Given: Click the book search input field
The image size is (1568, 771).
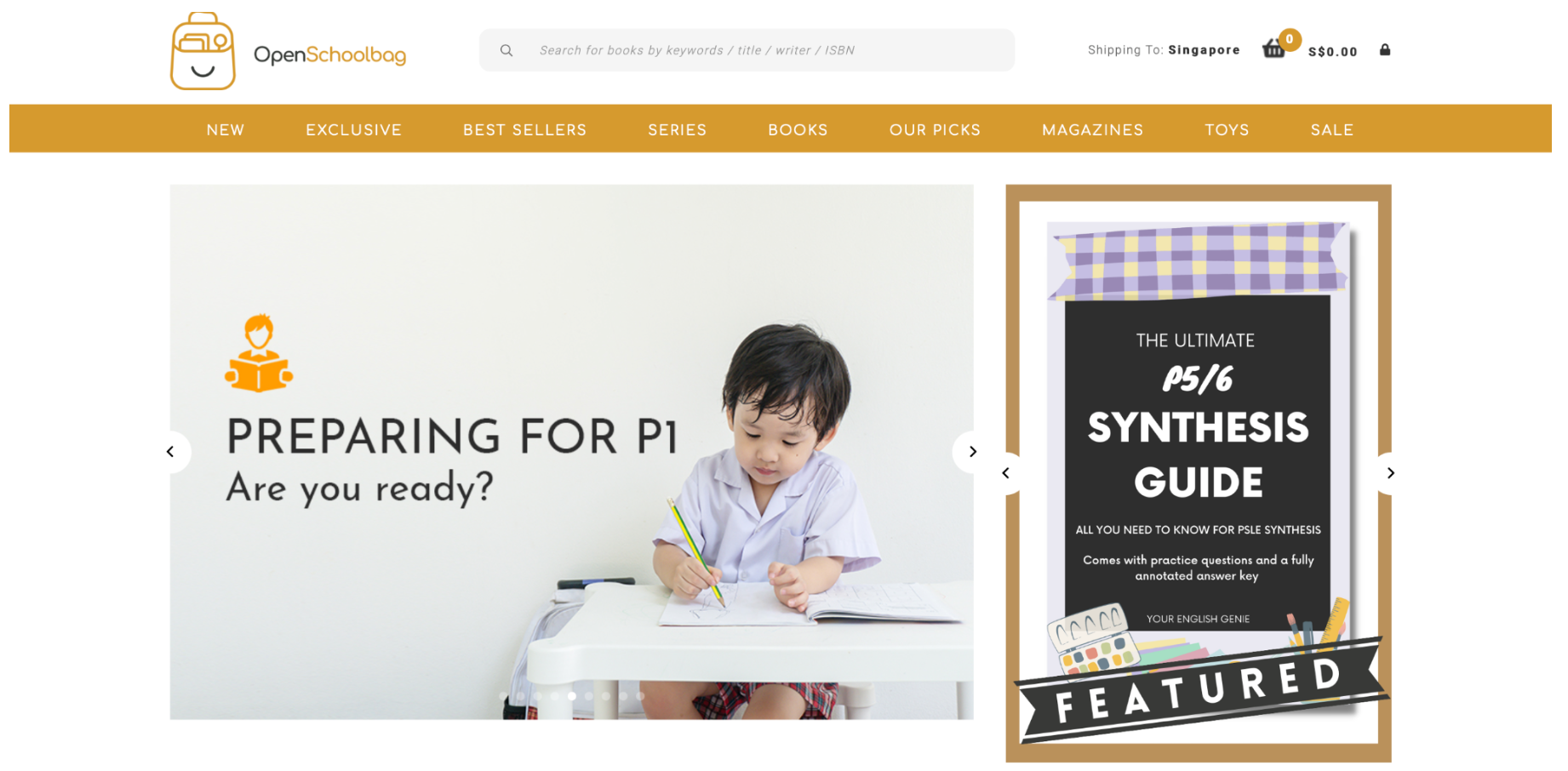Looking at the screenshot, I should tap(747, 50).
